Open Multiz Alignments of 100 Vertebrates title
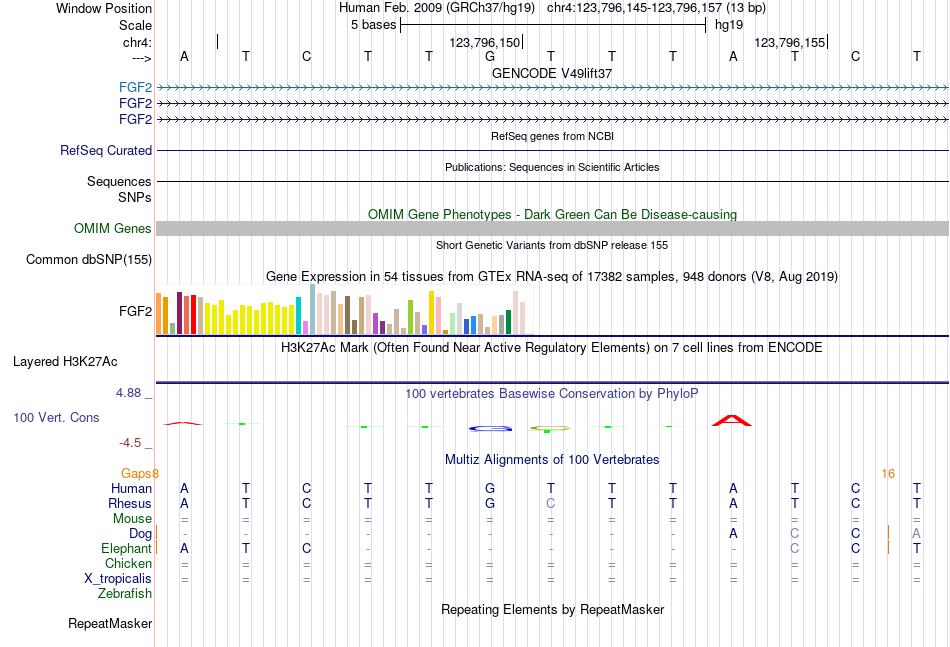Image resolution: width=950 pixels, height=647 pixels. coord(552,460)
